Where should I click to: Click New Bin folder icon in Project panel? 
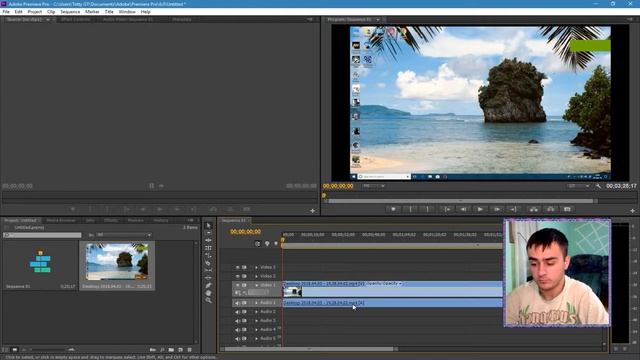coord(171,350)
